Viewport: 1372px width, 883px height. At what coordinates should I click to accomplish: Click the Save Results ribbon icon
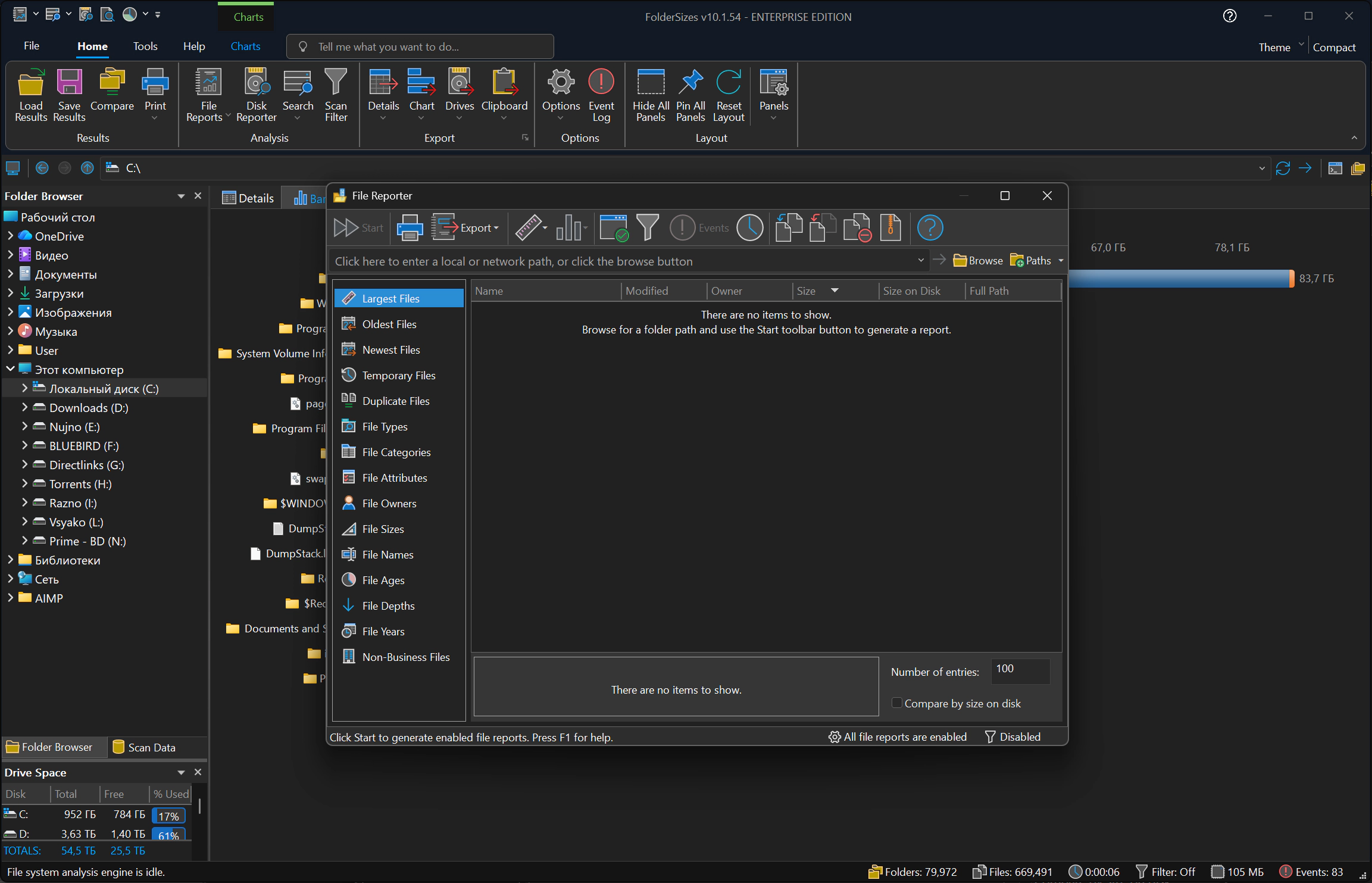[69, 95]
